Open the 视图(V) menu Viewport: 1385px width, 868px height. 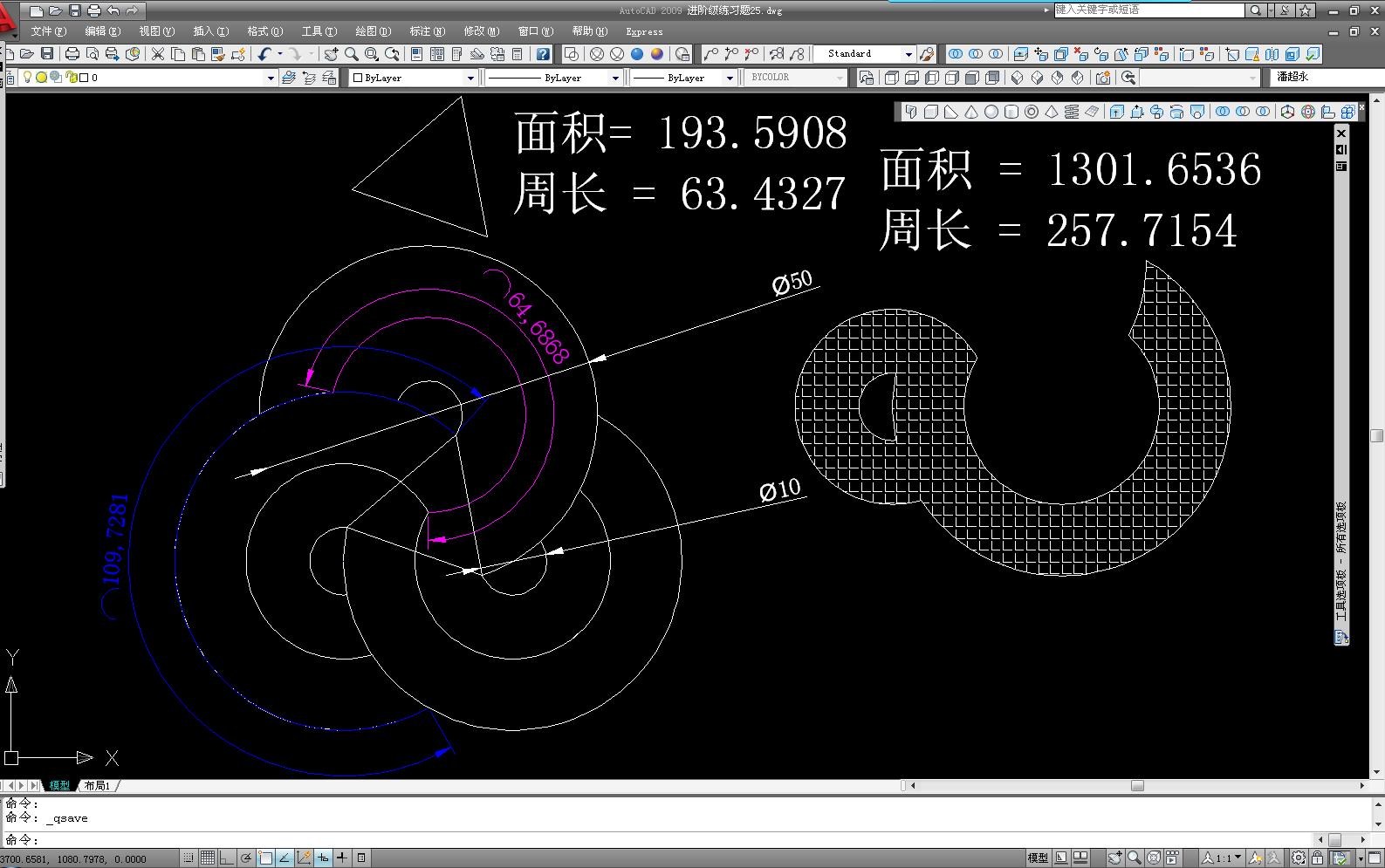click(x=157, y=31)
